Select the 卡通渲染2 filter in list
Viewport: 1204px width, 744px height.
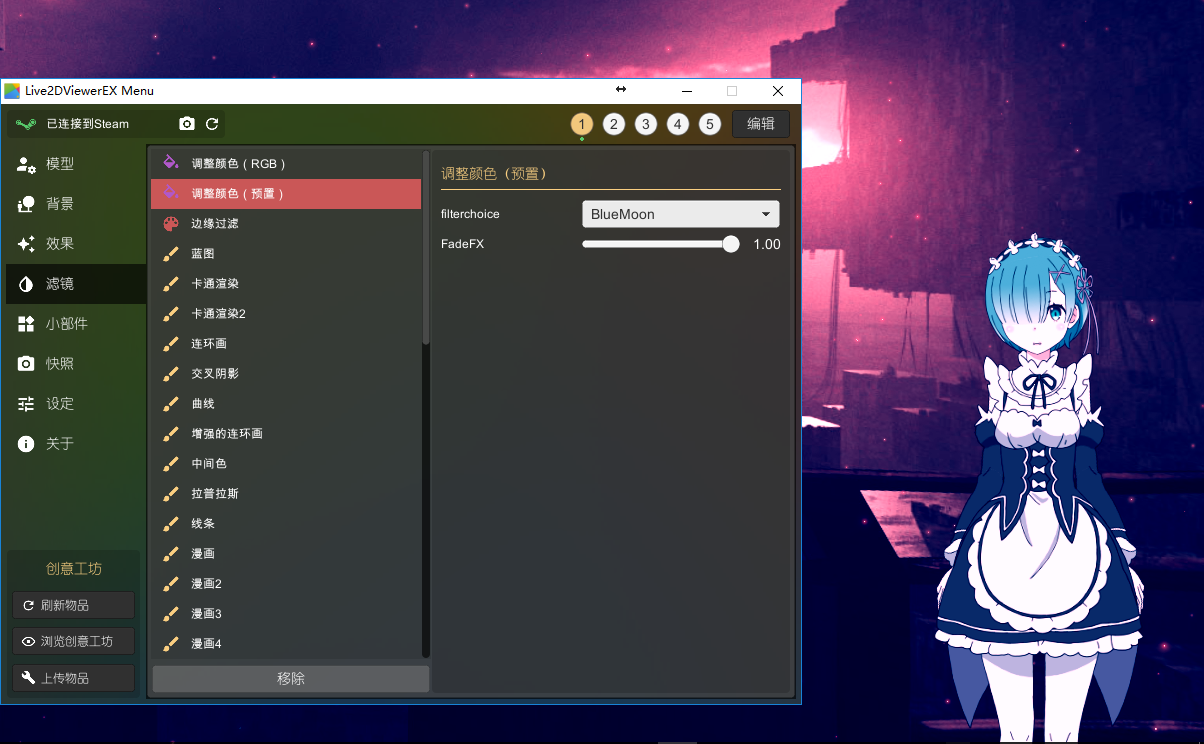click(x=218, y=314)
